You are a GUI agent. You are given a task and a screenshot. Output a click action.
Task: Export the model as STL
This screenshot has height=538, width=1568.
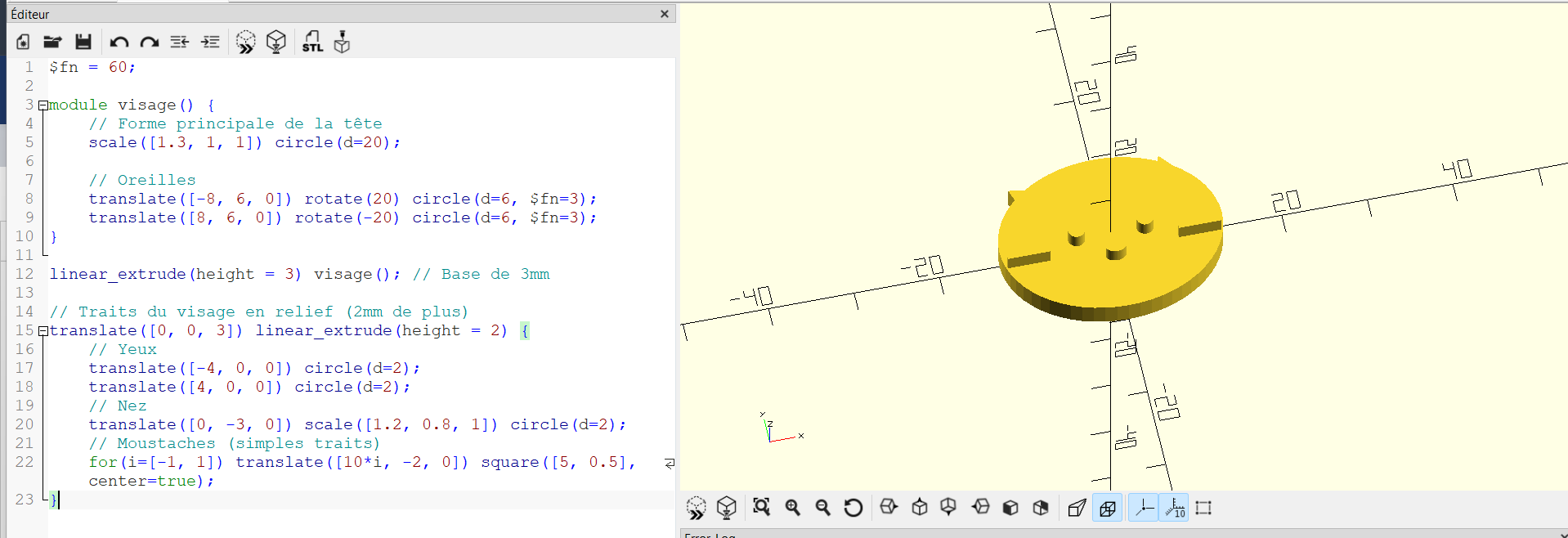click(312, 42)
